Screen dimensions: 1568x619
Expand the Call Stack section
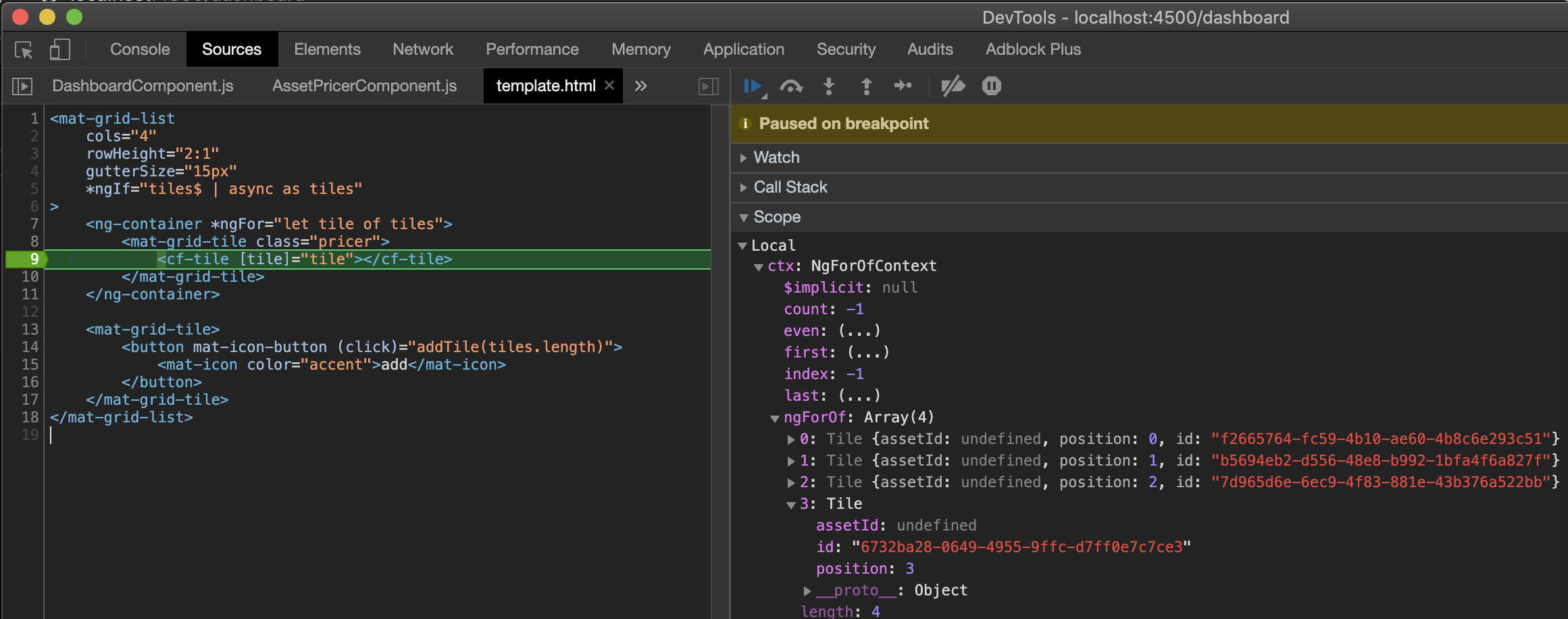coord(744,187)
